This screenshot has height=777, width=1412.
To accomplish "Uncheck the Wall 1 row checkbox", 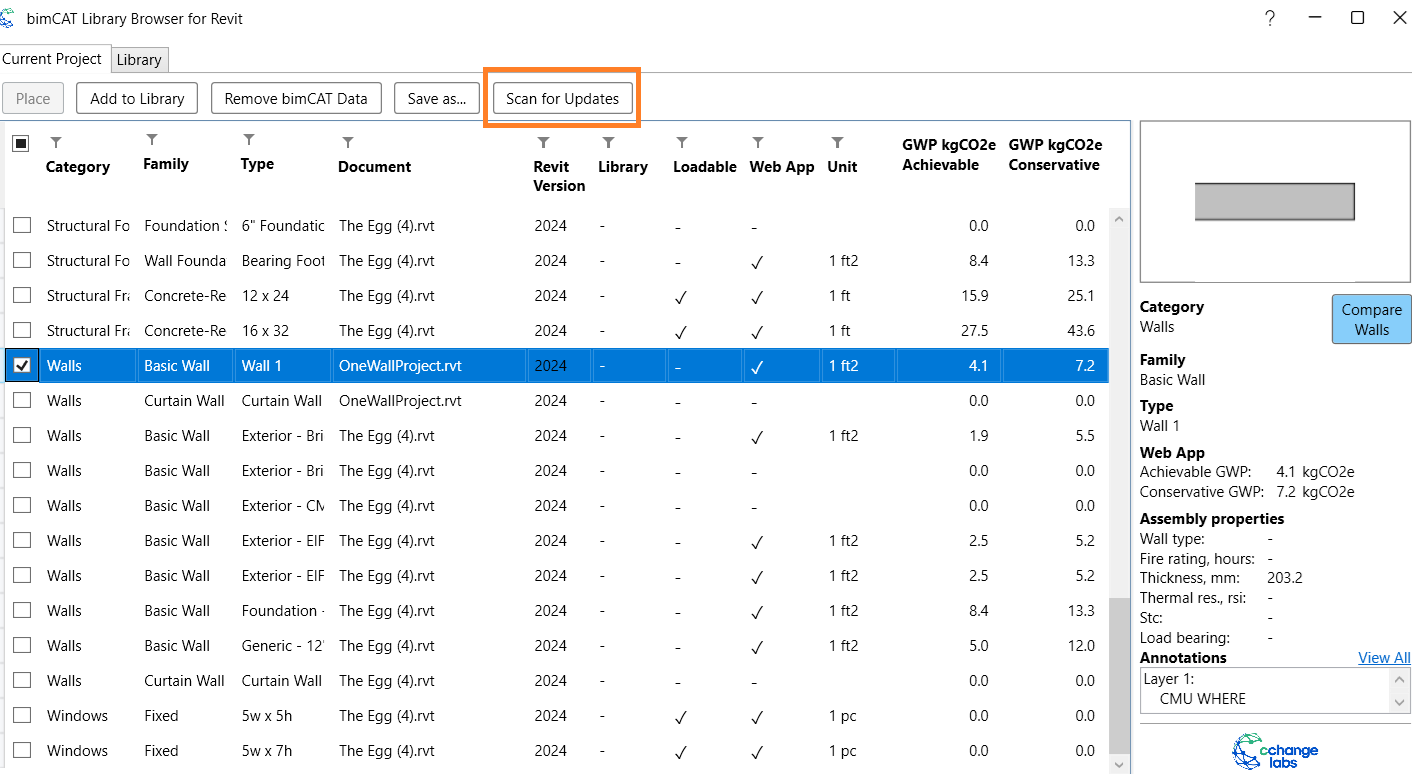I will [21, 366].
